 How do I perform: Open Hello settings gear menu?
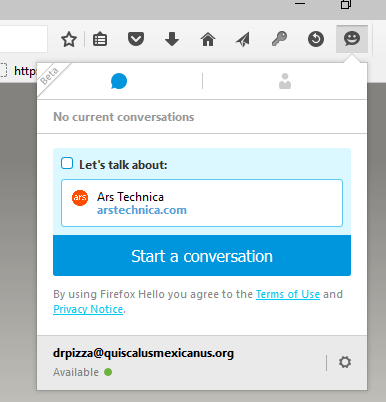[x=345, y=362]
